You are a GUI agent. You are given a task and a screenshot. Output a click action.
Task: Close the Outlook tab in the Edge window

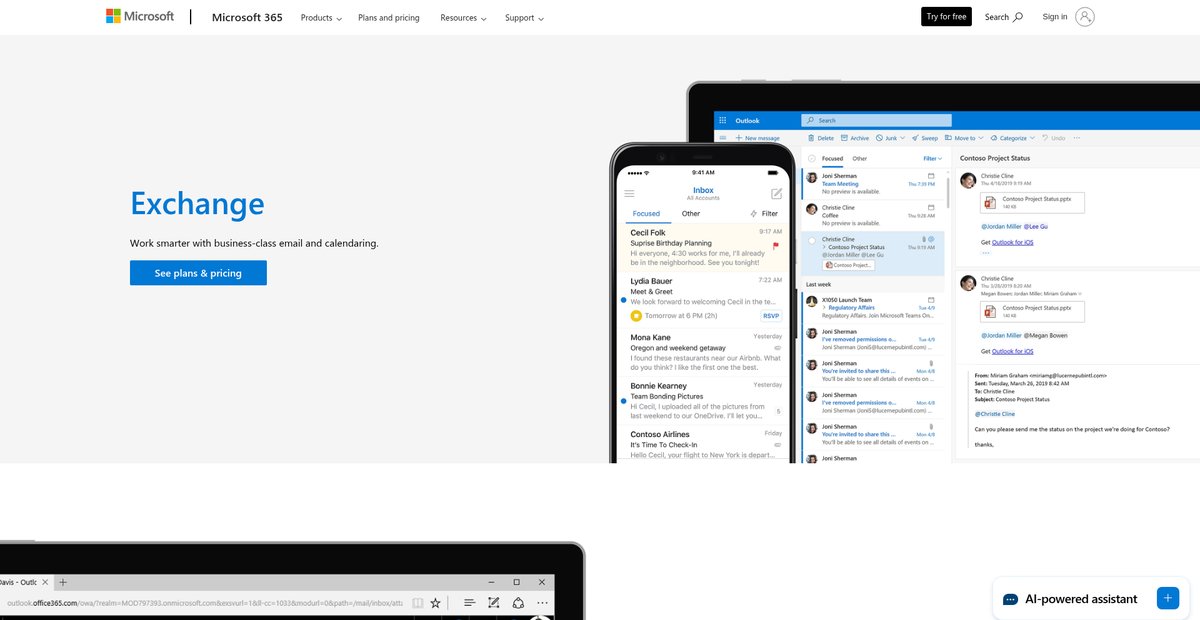coord(47,582)
